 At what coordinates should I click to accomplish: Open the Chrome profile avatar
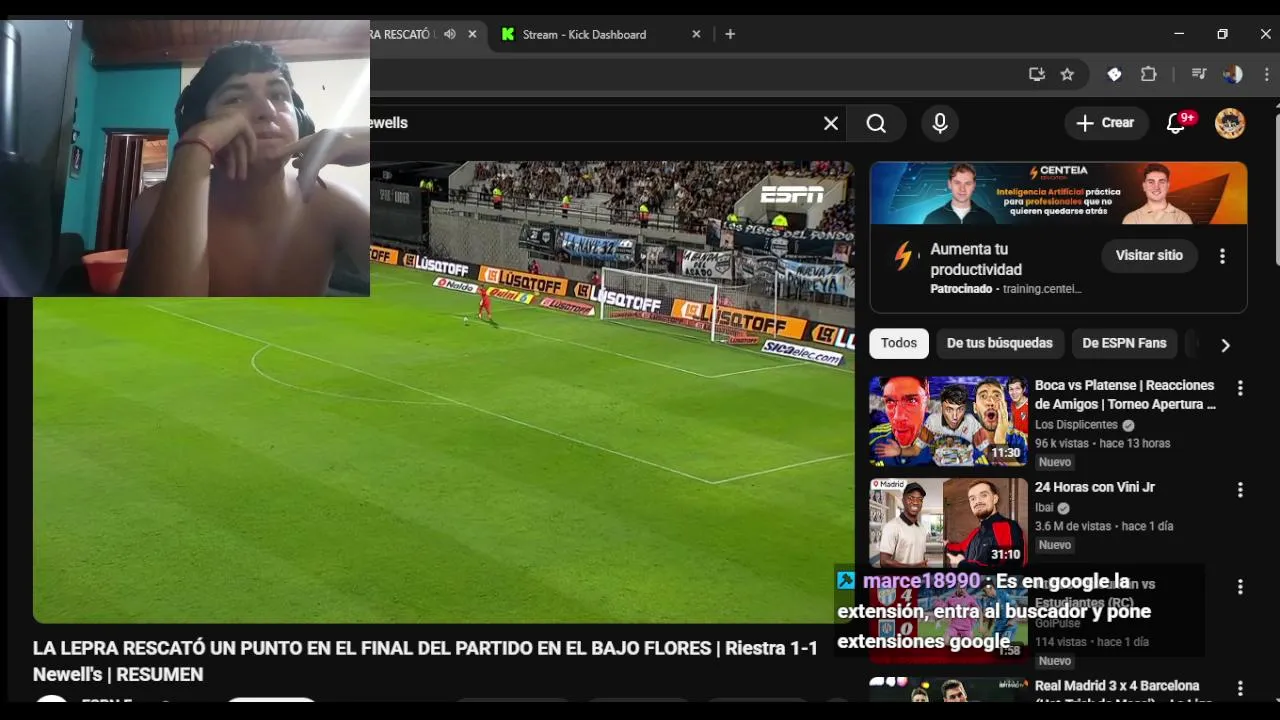coord(1233,74)
